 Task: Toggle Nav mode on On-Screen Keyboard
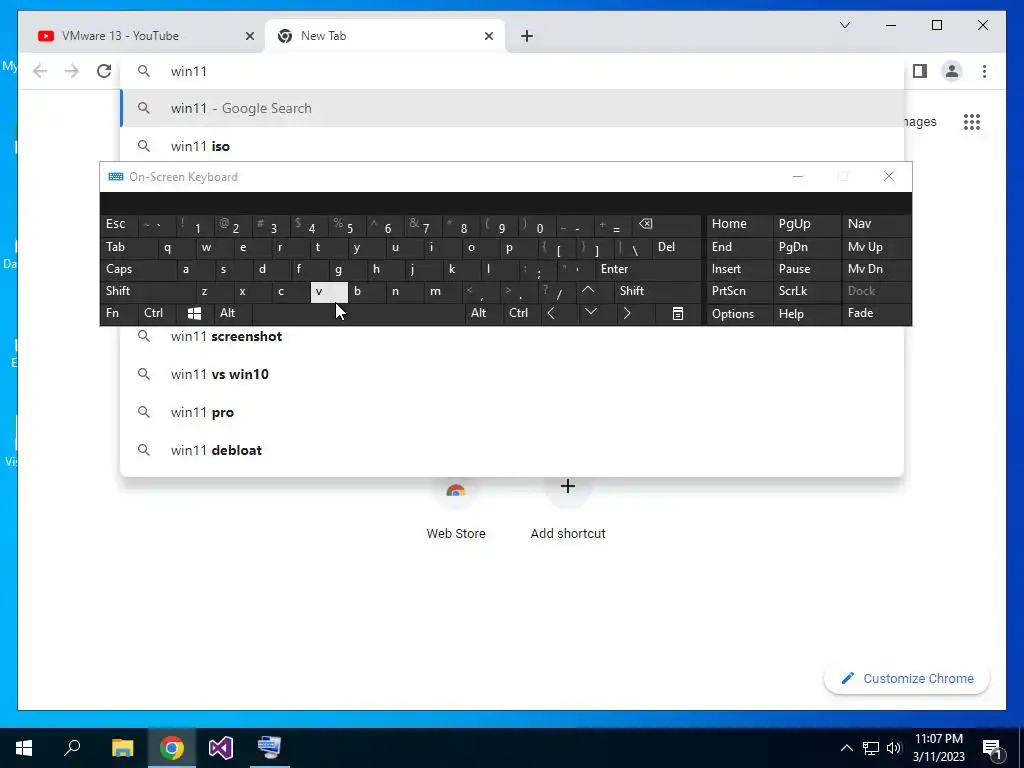[876, 224]
